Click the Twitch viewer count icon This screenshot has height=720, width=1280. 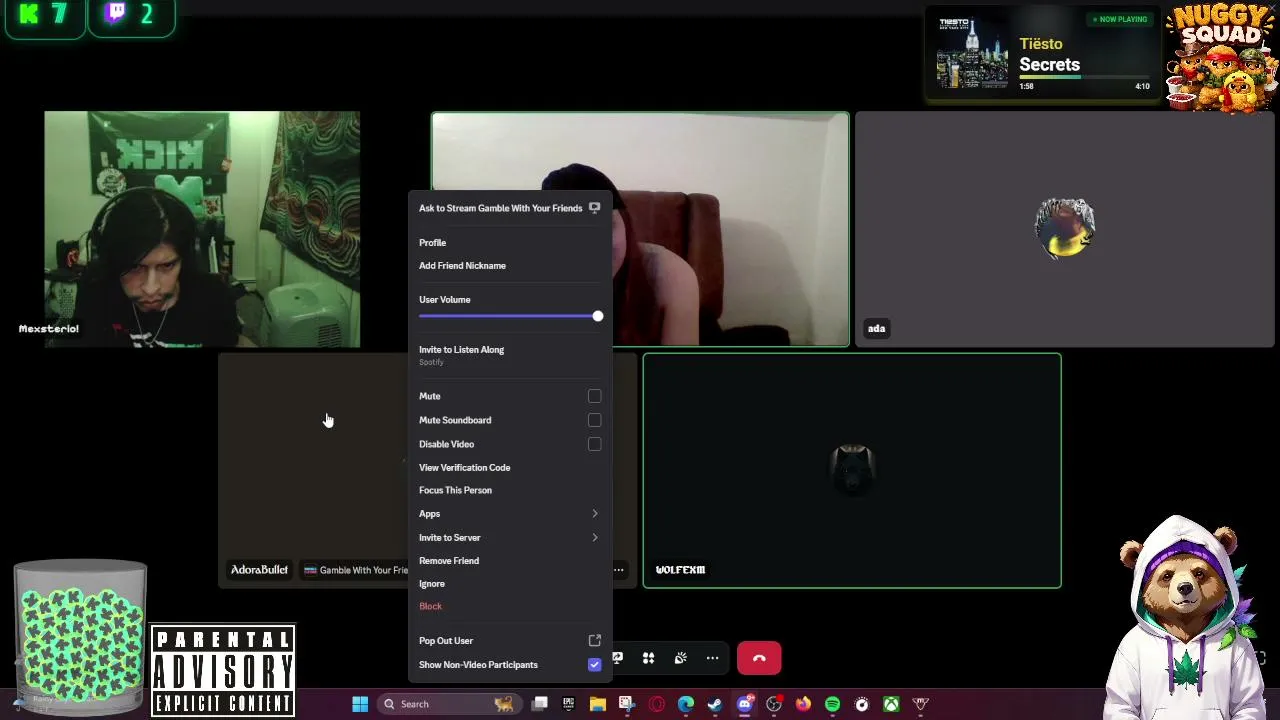116,14
